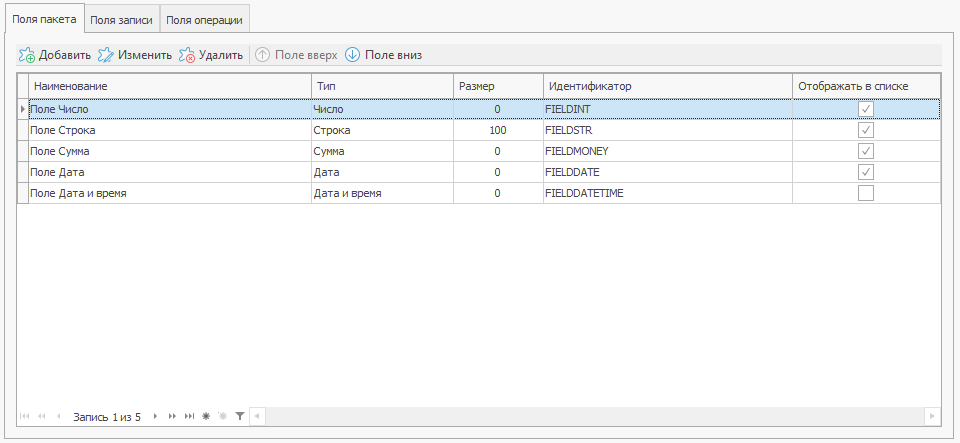Click the horizontal scrollbar right arrow
This screenshot has width=960, height=443.
tap(932, 416)
